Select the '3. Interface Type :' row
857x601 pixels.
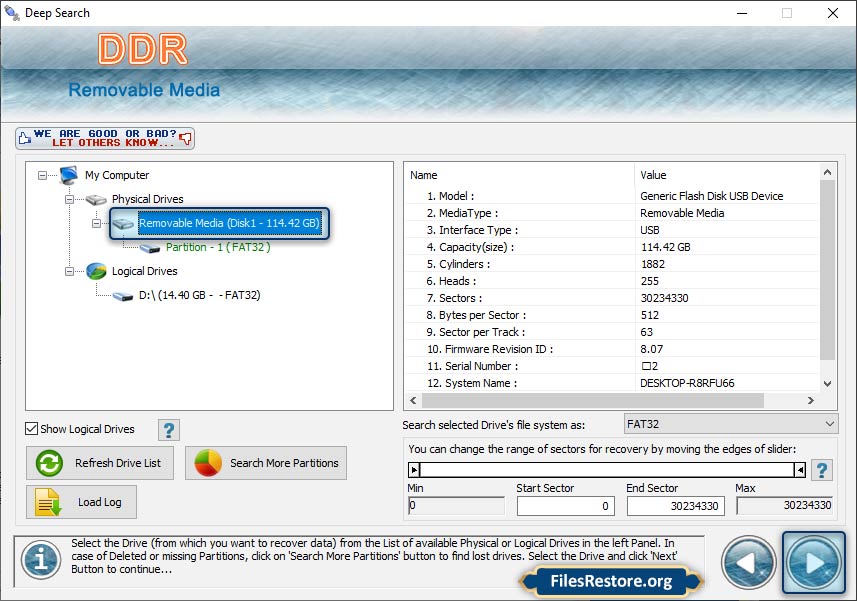(x=612, y=230)
